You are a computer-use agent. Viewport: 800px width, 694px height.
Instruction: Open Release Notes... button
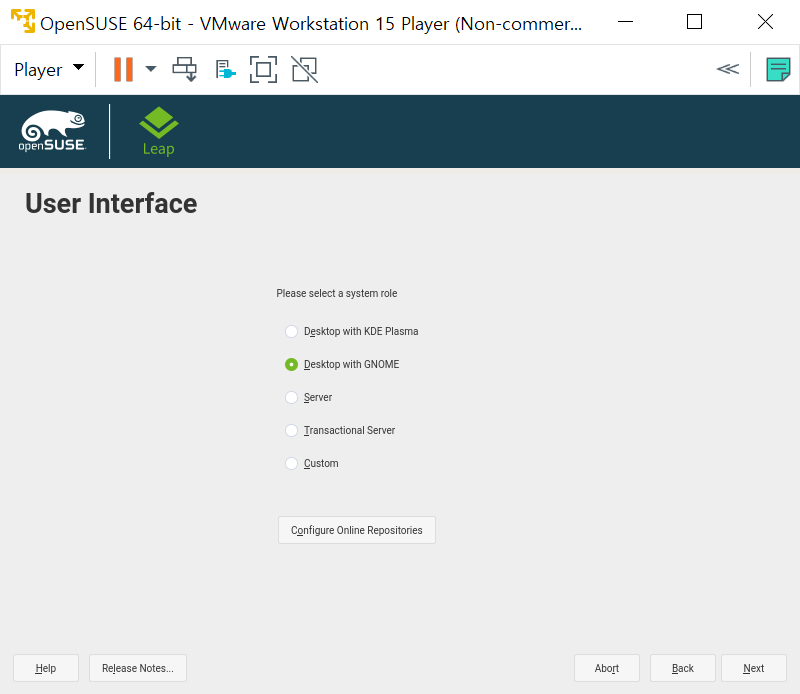[x=138, y=668]
